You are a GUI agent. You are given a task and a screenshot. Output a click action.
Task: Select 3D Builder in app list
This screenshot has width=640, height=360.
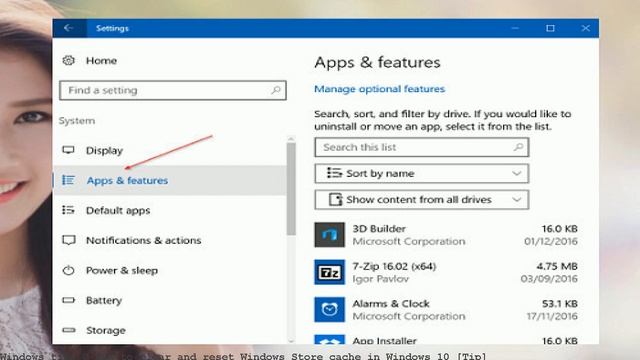tap(446, 235)
